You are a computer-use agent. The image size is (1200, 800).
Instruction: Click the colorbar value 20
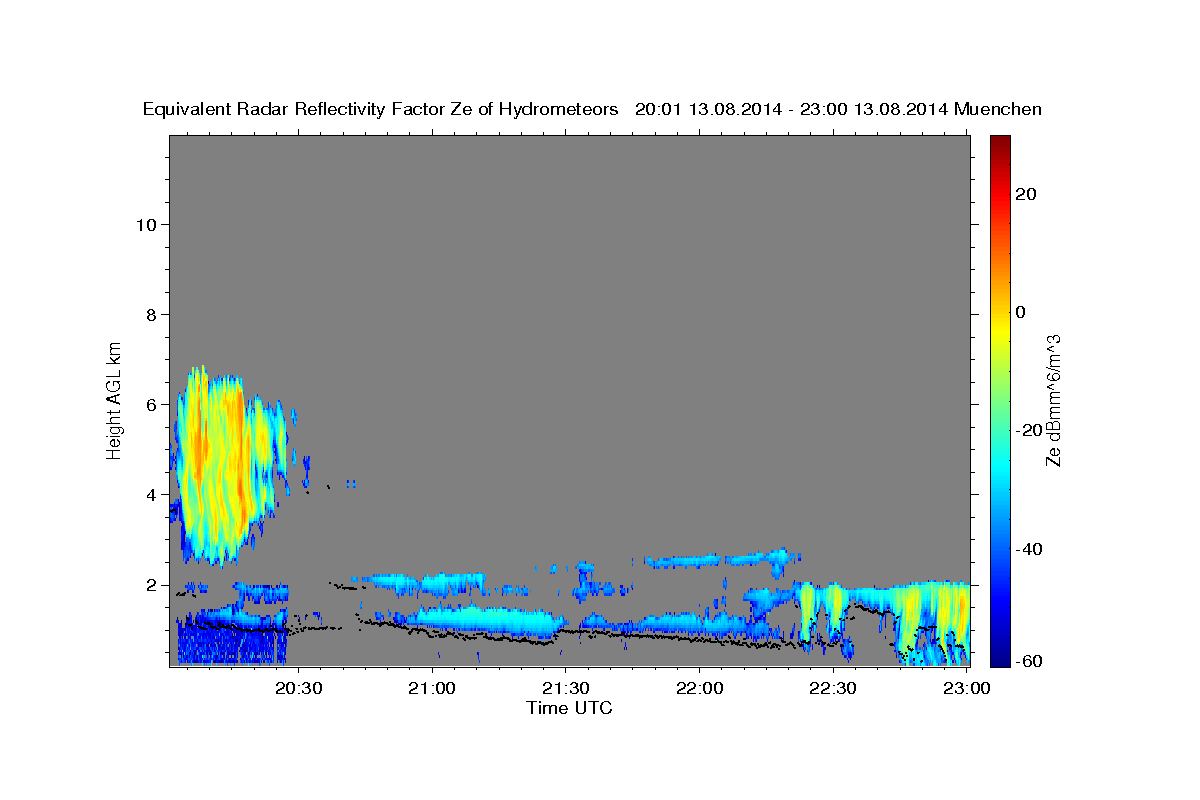click(x=1024, y=194)
